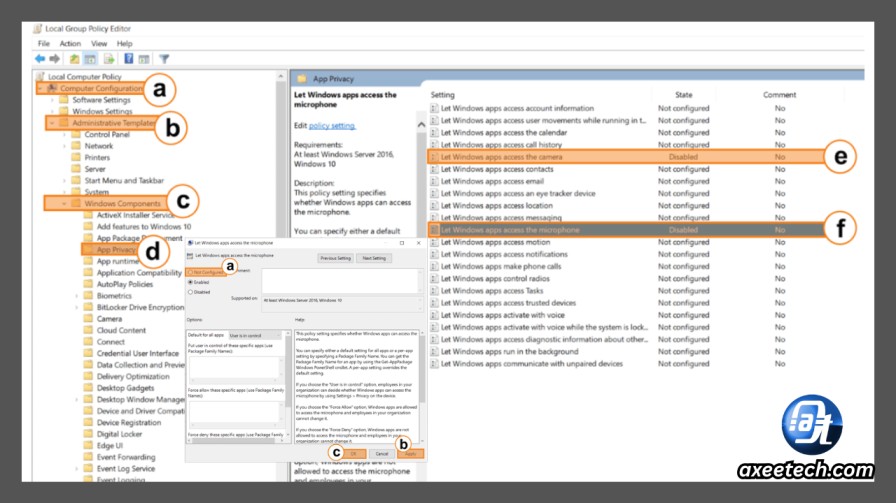Click the policy icon beside 'access the calendar'
Screen dimensions: 896x503
point(435,133)
